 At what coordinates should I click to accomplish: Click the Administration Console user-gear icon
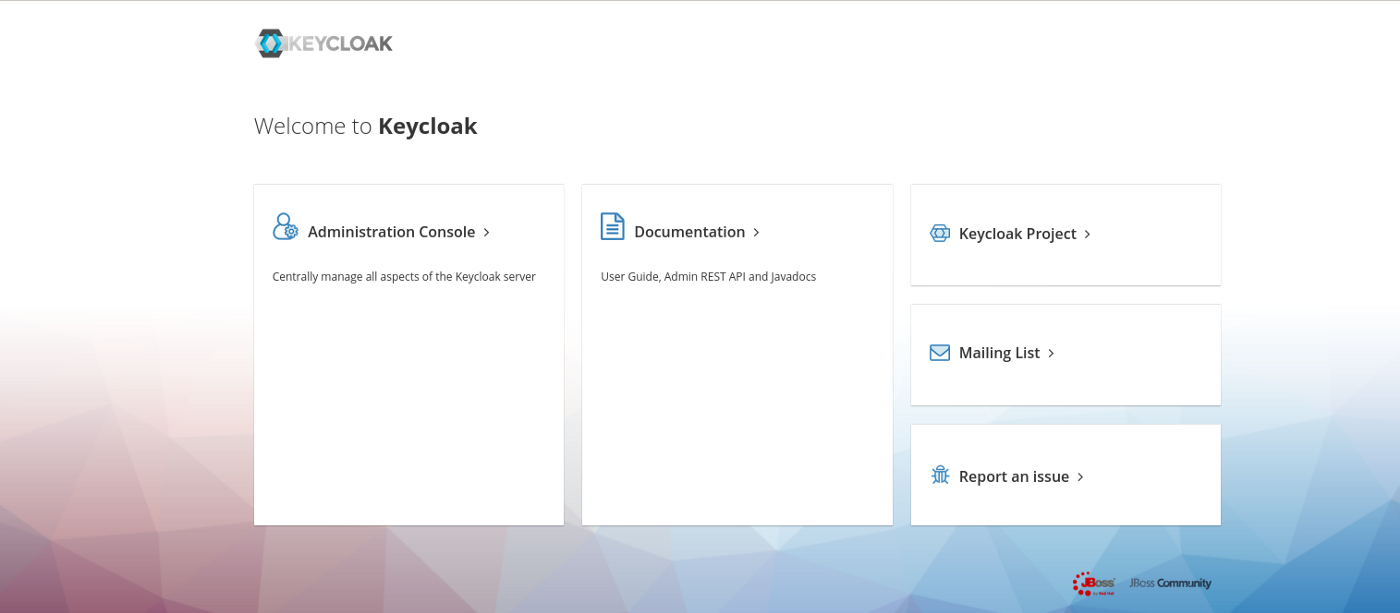pyautogui.click(x=285, y=226)
